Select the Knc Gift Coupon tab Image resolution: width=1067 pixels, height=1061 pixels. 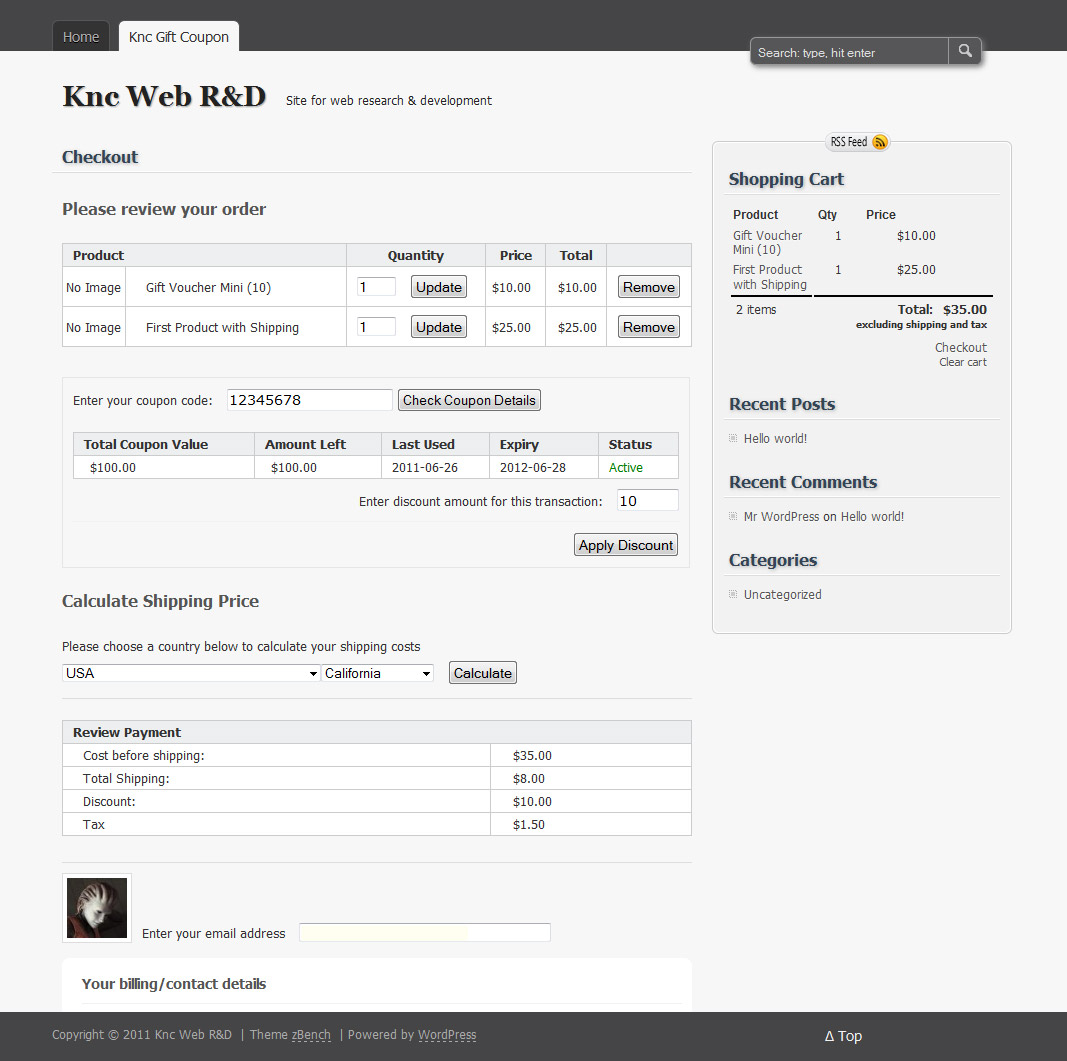click(x=179, y=37)
